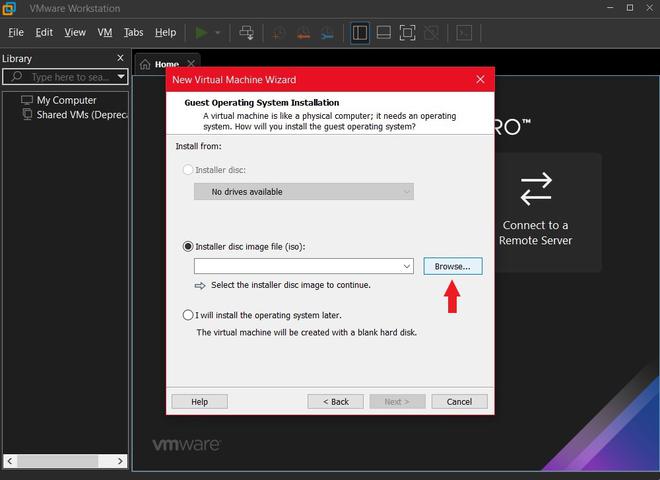Click Connect to a Remote Server tile
660x480 pixels.
[x=548, y=212]
